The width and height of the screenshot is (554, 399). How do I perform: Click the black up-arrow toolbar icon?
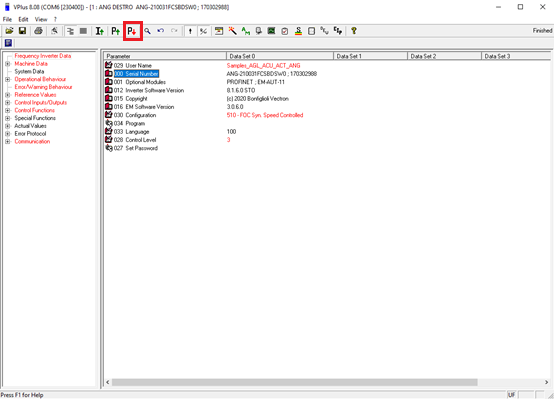tap(190, 31)
